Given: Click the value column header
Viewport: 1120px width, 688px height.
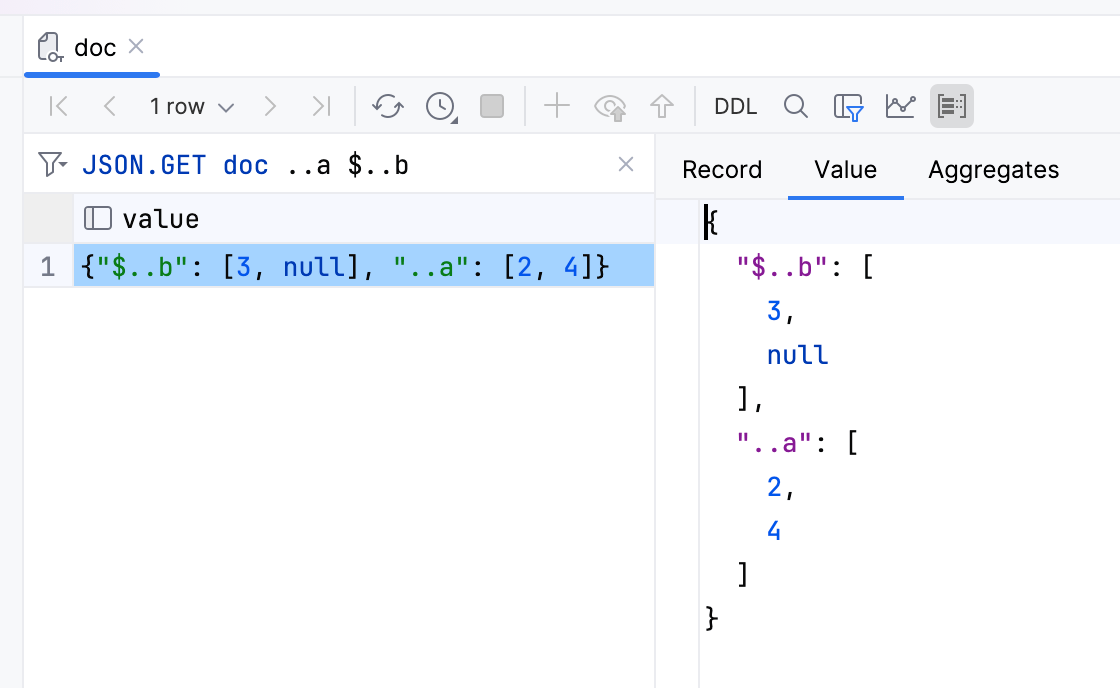Looking at the screenshot, I should coord(160,218).
